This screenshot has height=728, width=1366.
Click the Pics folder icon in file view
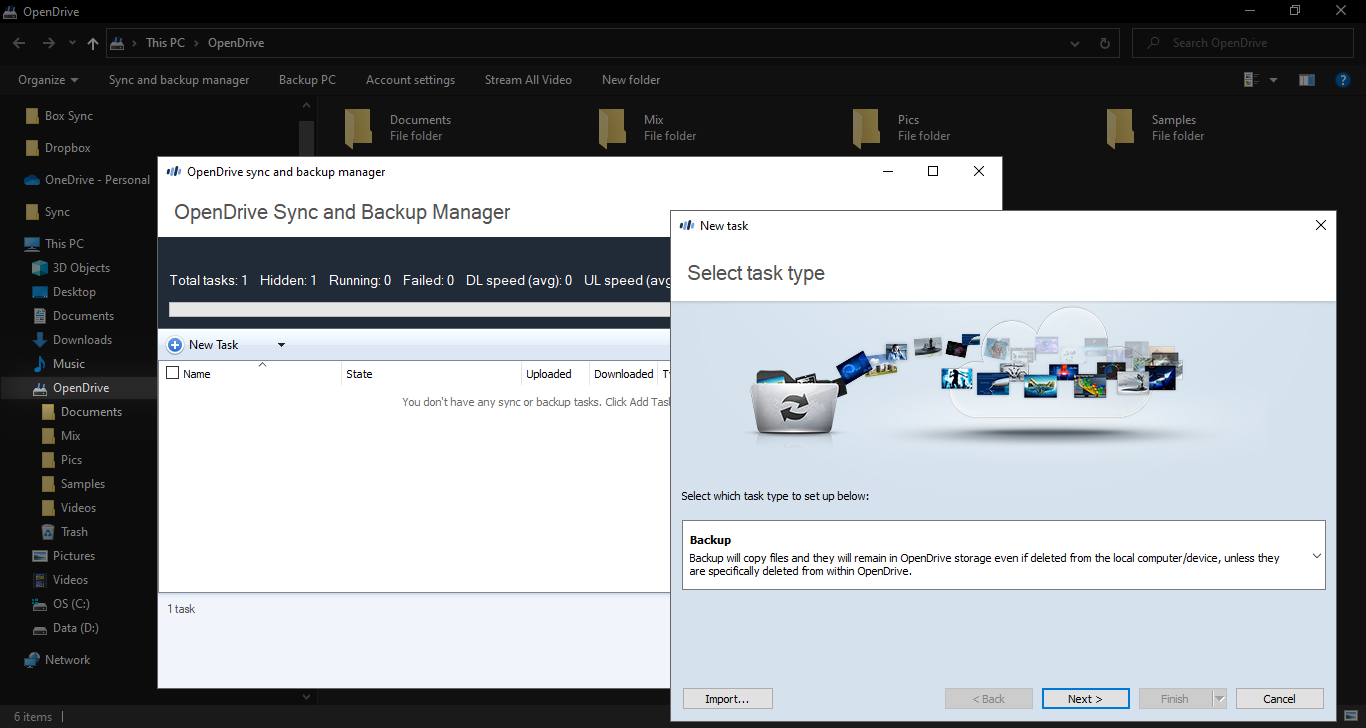tap(867, 128)
